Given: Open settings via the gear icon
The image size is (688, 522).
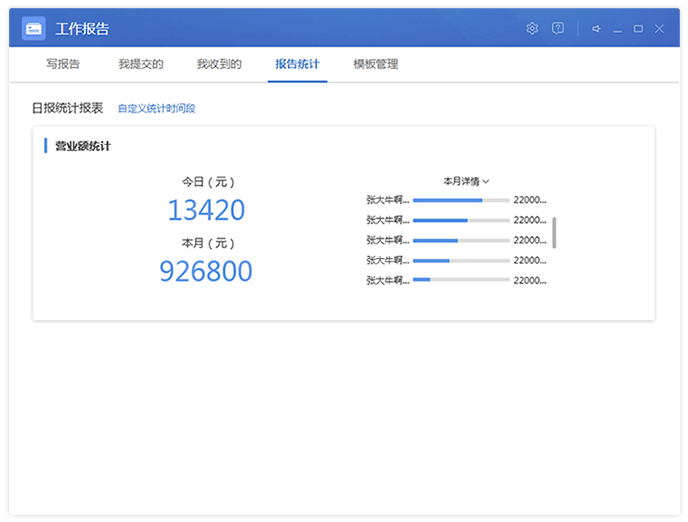Looking at the screenshot, I should tap(532, 28).
